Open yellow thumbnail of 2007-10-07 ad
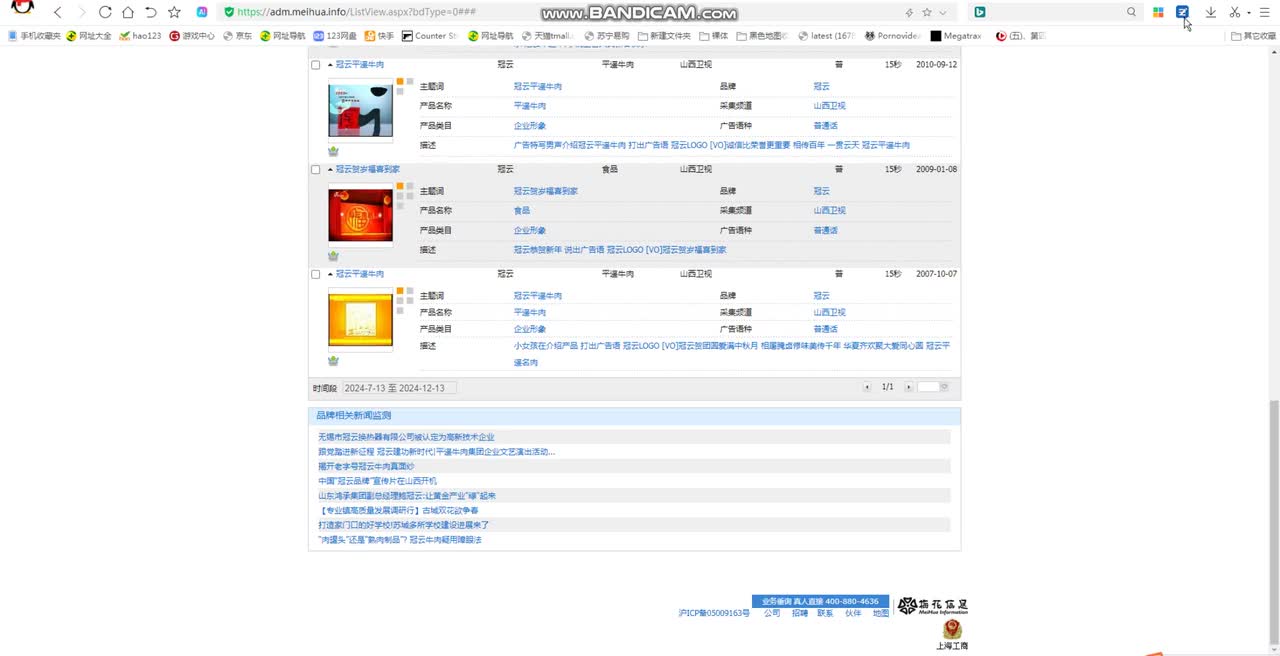The width and height of the screenshot is (1280, 656). coord(360,319)
